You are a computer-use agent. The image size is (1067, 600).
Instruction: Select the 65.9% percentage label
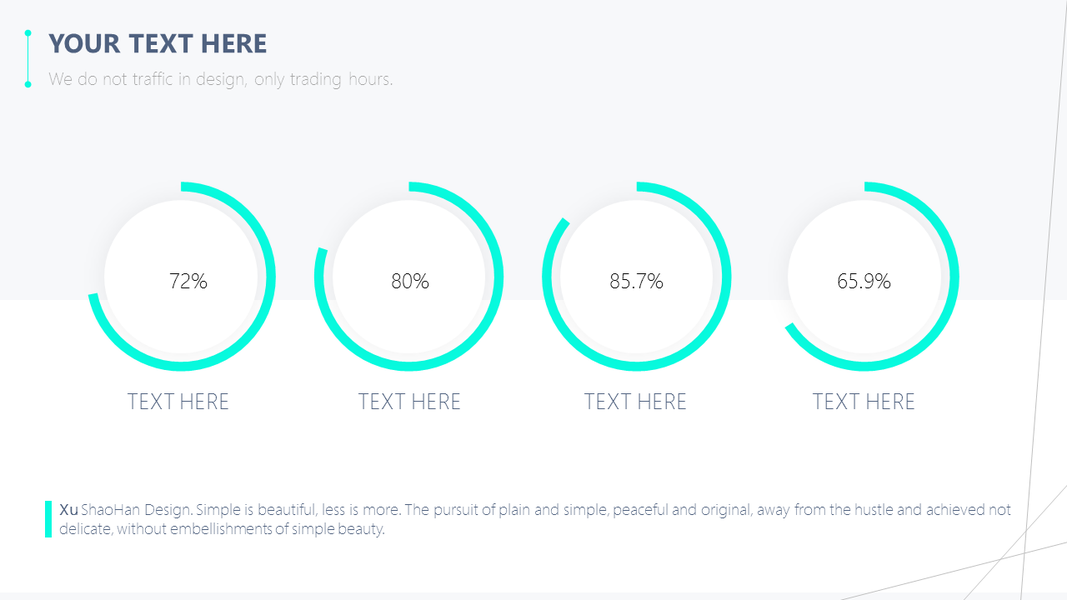tap(864, 281)
